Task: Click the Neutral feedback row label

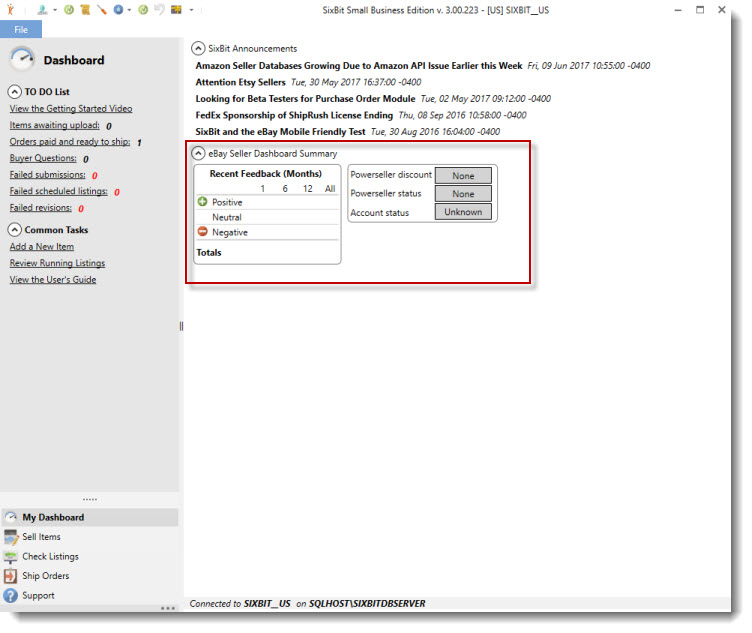Action: (x=227, y=217)
